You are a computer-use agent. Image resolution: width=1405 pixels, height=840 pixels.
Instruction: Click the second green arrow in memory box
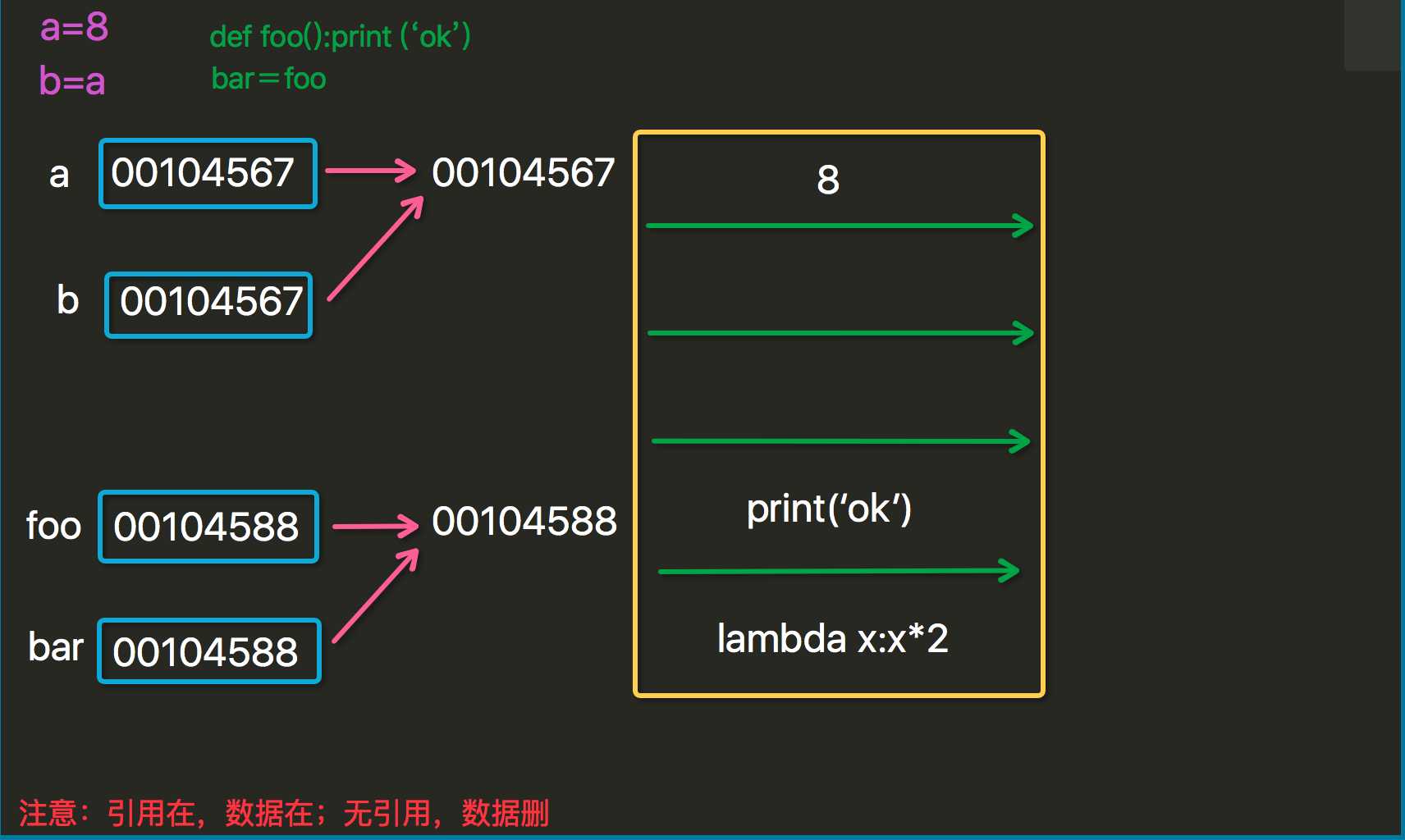pos(840,333)
